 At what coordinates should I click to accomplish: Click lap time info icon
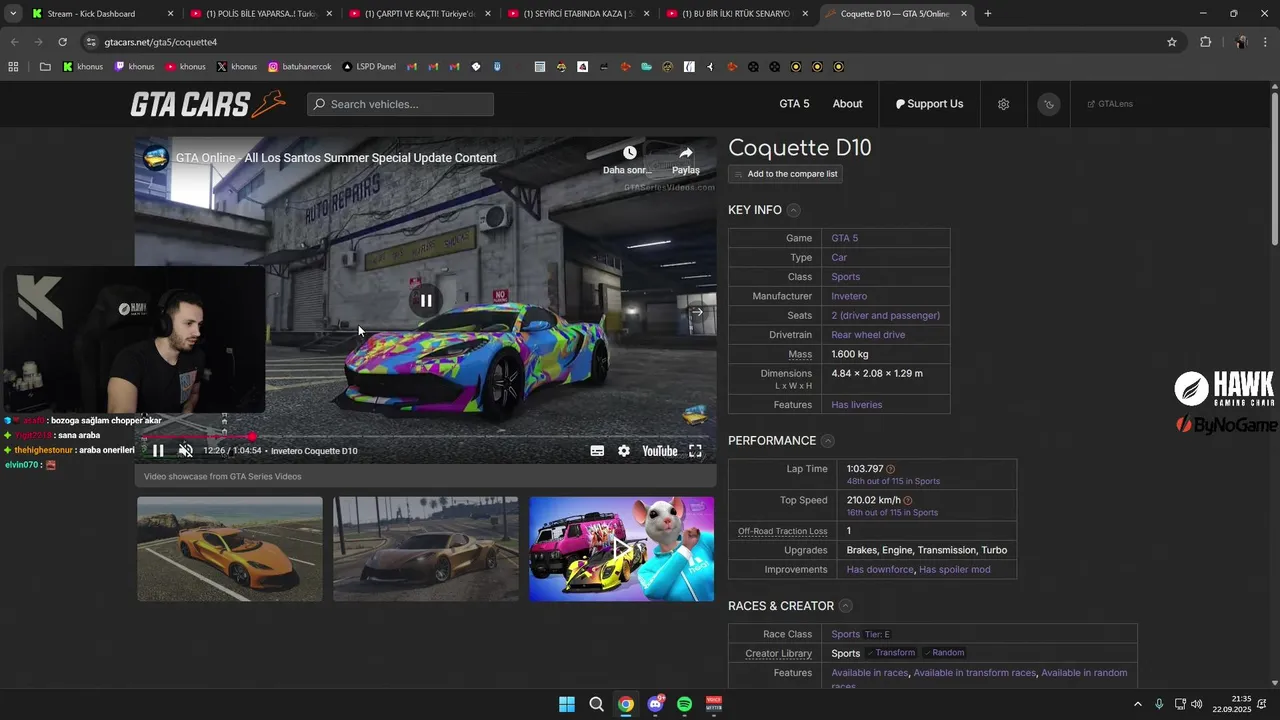click(890, 469)
